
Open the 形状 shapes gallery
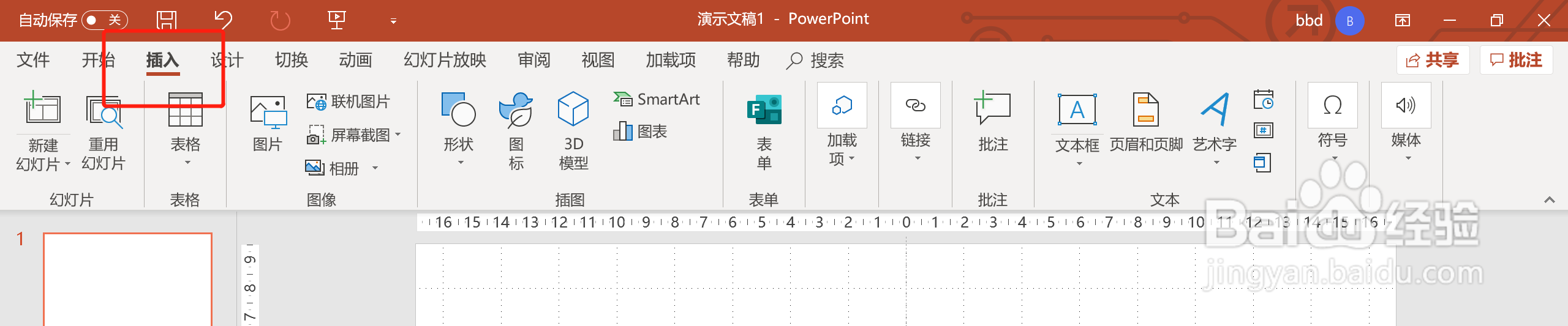pyautogui.click(x=458, y=128)
